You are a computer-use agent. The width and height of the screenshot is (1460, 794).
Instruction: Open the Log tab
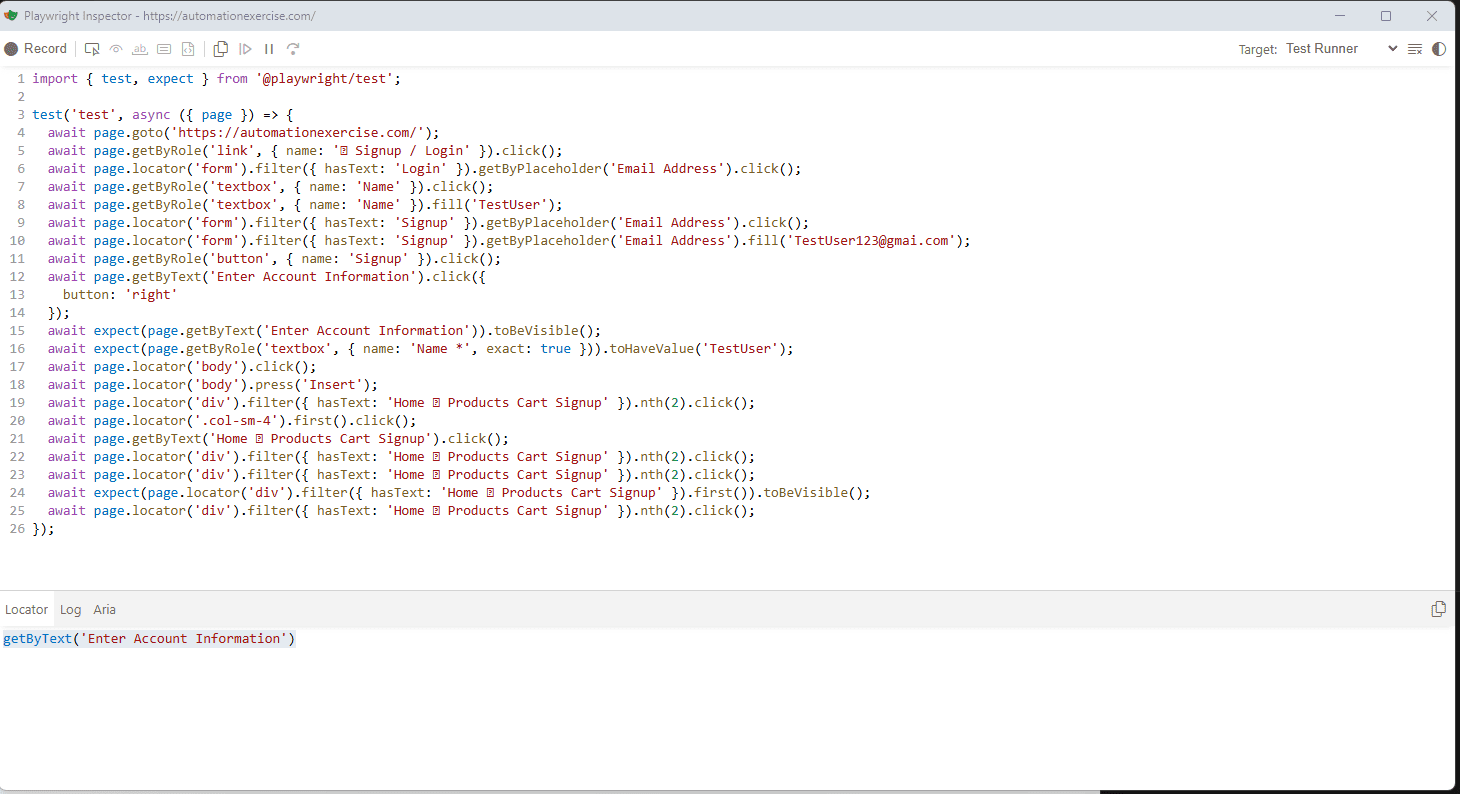70,609
